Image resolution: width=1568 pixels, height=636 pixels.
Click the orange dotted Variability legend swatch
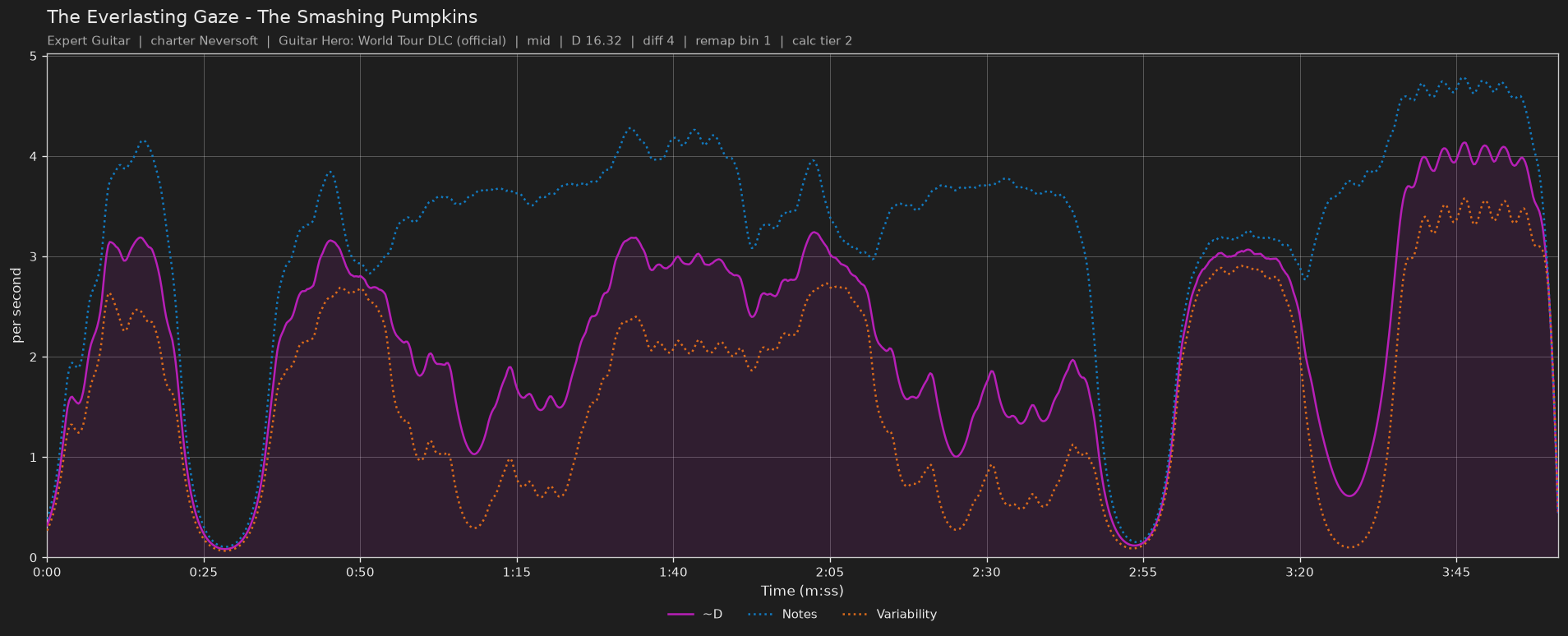pyautogui.click(x=855, y=614)
